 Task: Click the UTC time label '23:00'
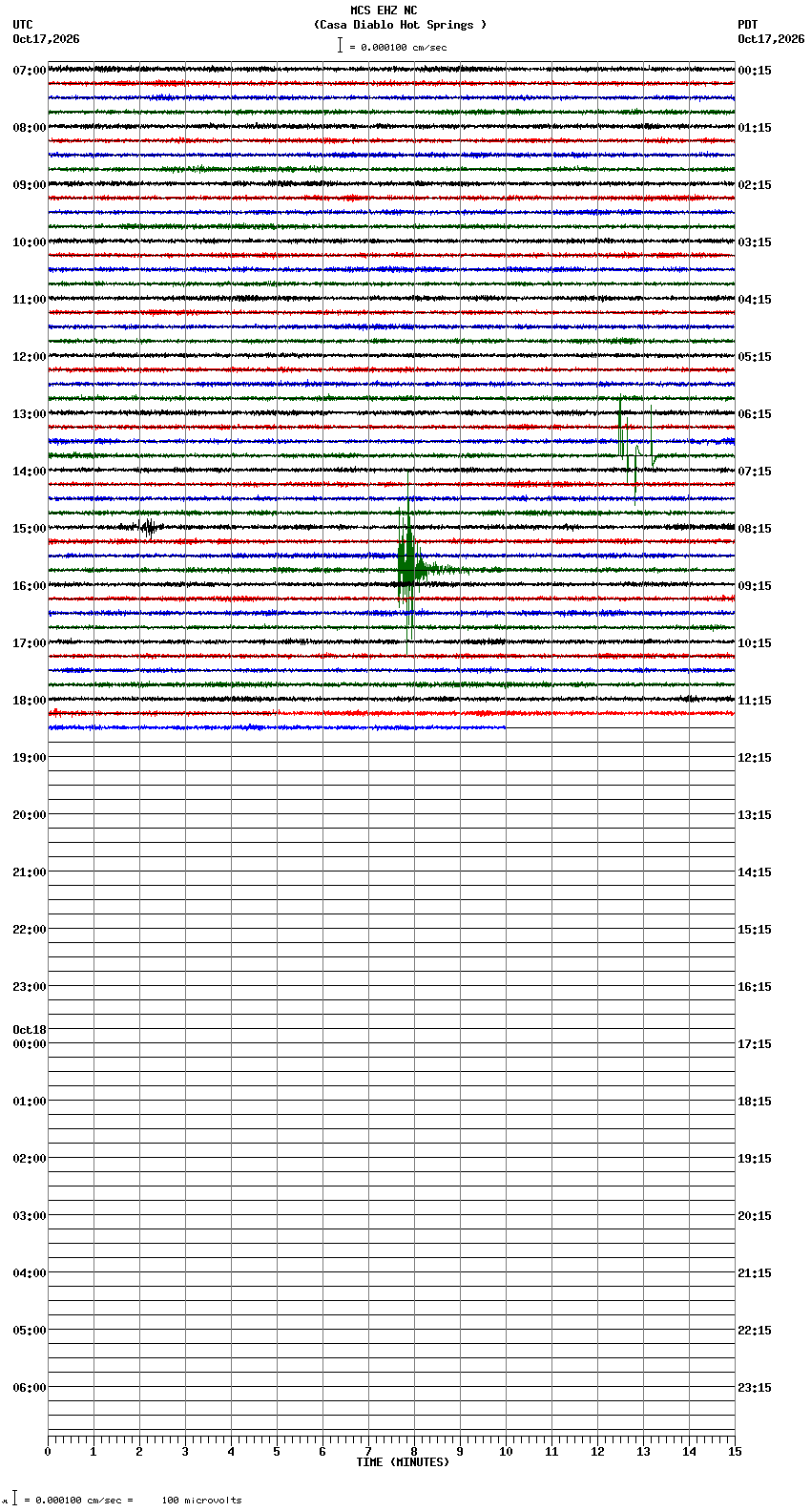click(30, 987)
